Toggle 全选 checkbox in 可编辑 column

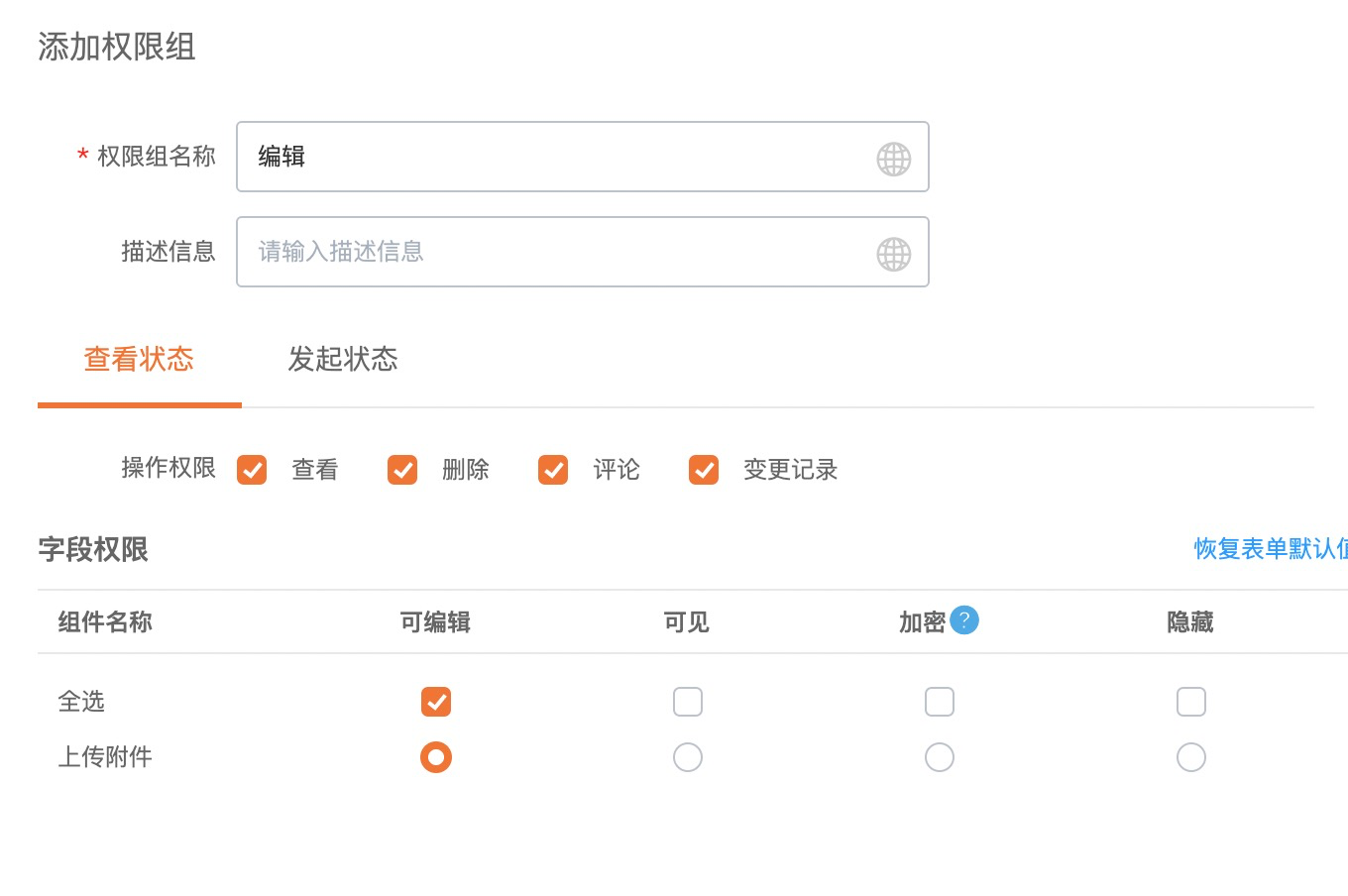(436, 702)
